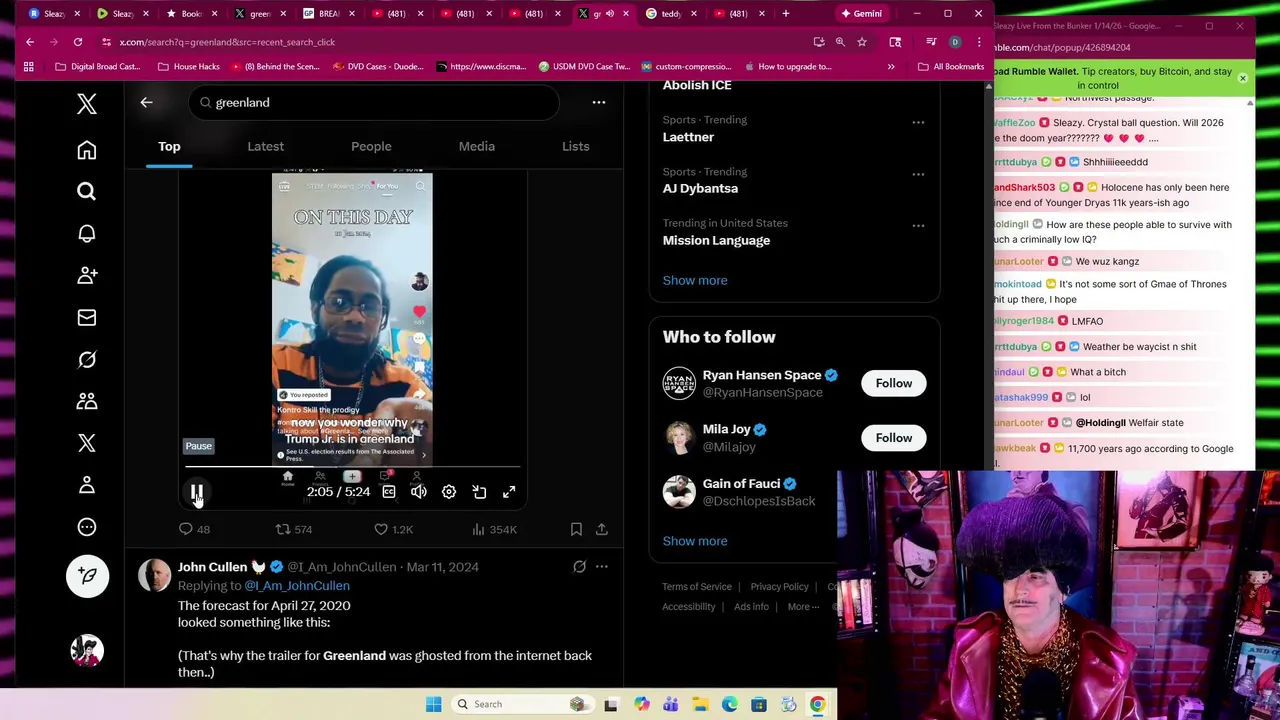1280x720 pixels.
Task: Share the video post
Action: (x=602, y=529)
